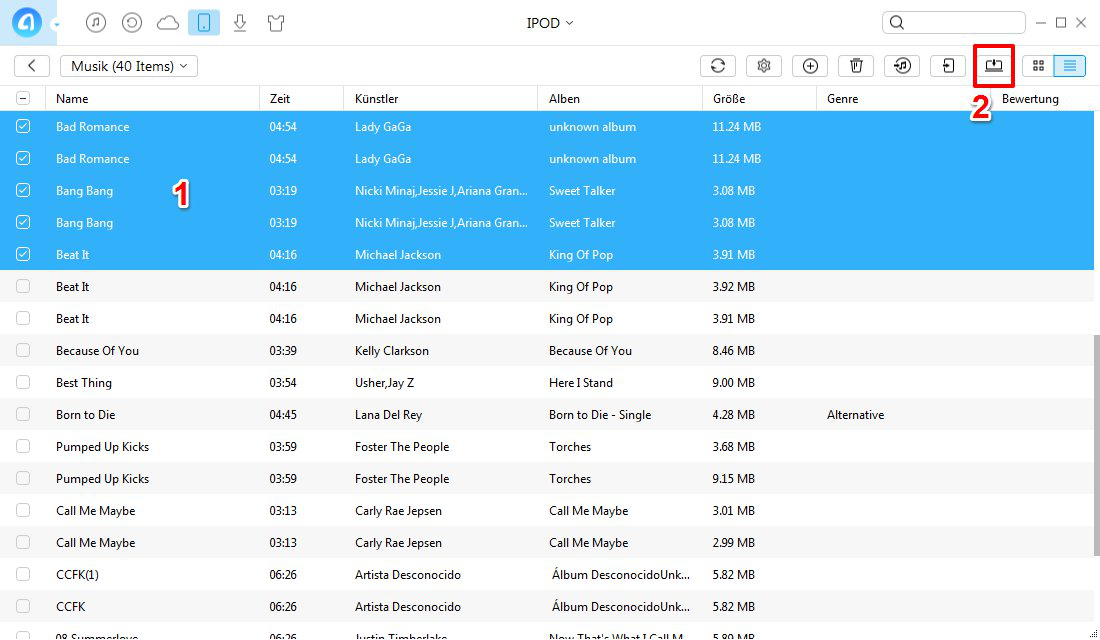Sort by the Bewertung column header
This screenshot has width=1100, height=640.
tap(1030, 99)
